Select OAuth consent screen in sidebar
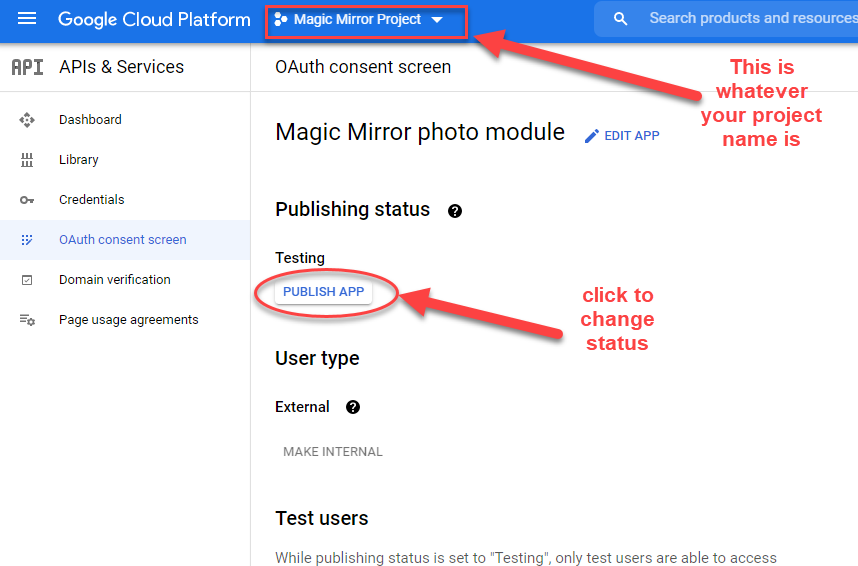Screen dimensions: 858x566 tap(125, 240)
